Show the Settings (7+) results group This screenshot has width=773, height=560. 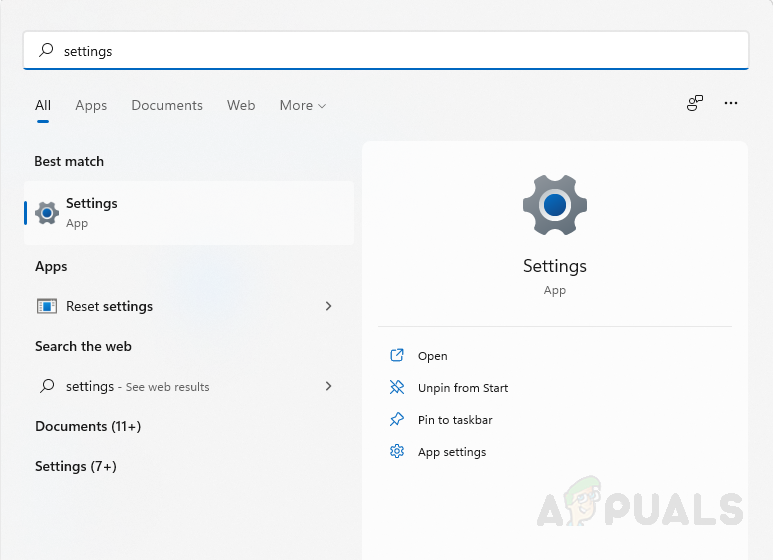[76, 466]
